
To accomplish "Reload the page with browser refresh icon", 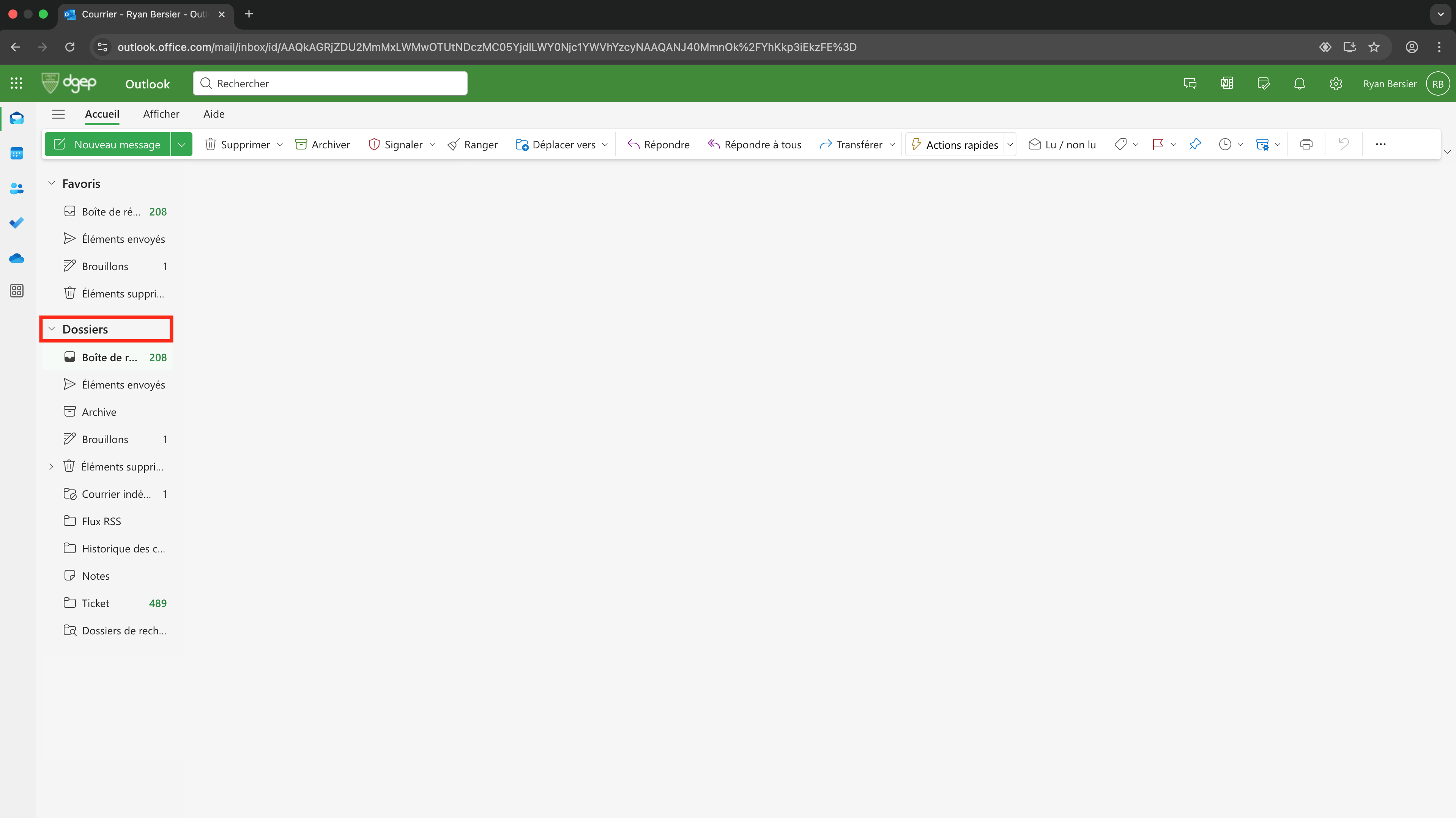I will [69, 47].
